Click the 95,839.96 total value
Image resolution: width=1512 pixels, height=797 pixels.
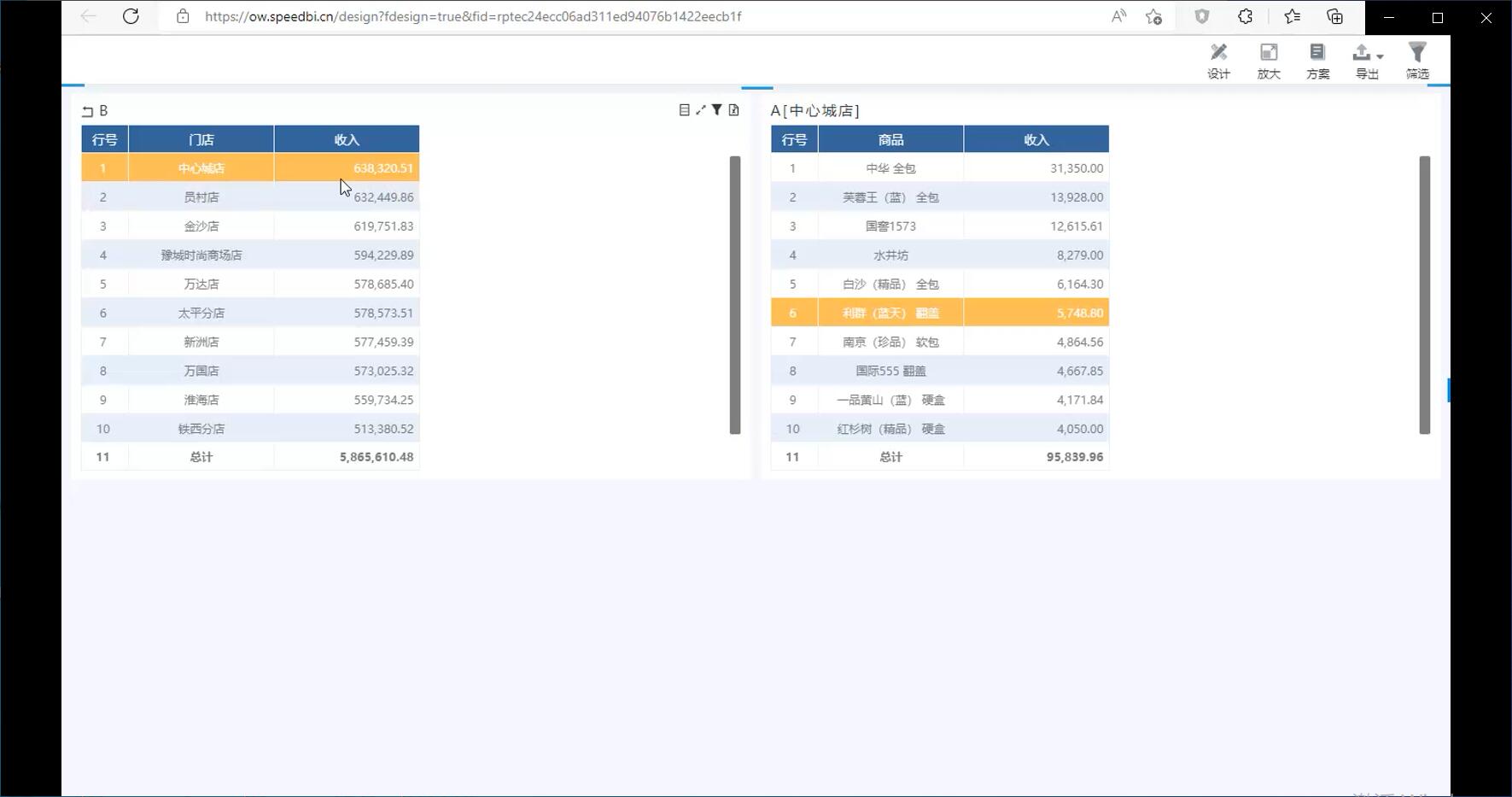[x=1075, y=457]
